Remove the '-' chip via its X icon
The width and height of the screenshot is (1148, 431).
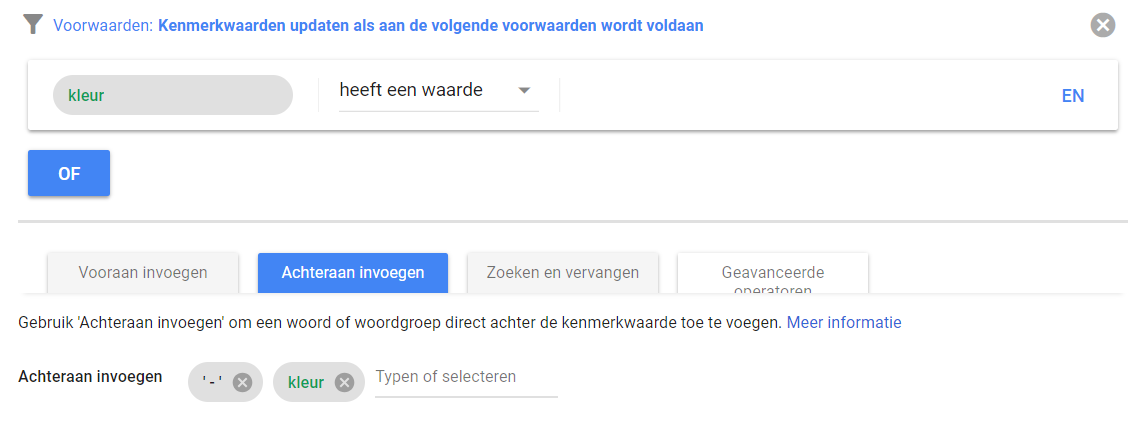(242, 382)
